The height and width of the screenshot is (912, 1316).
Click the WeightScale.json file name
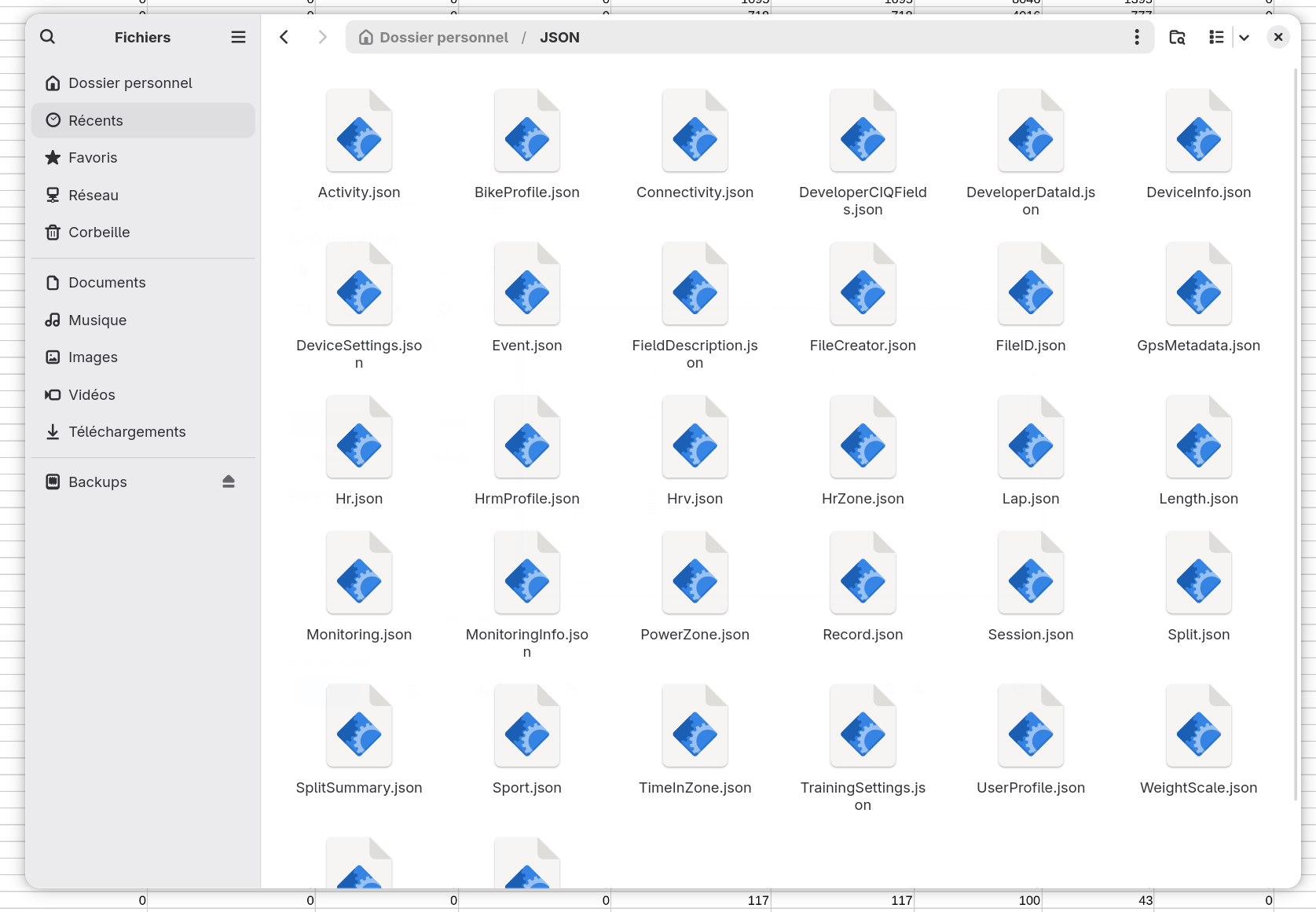click(x=1199, y=788)
